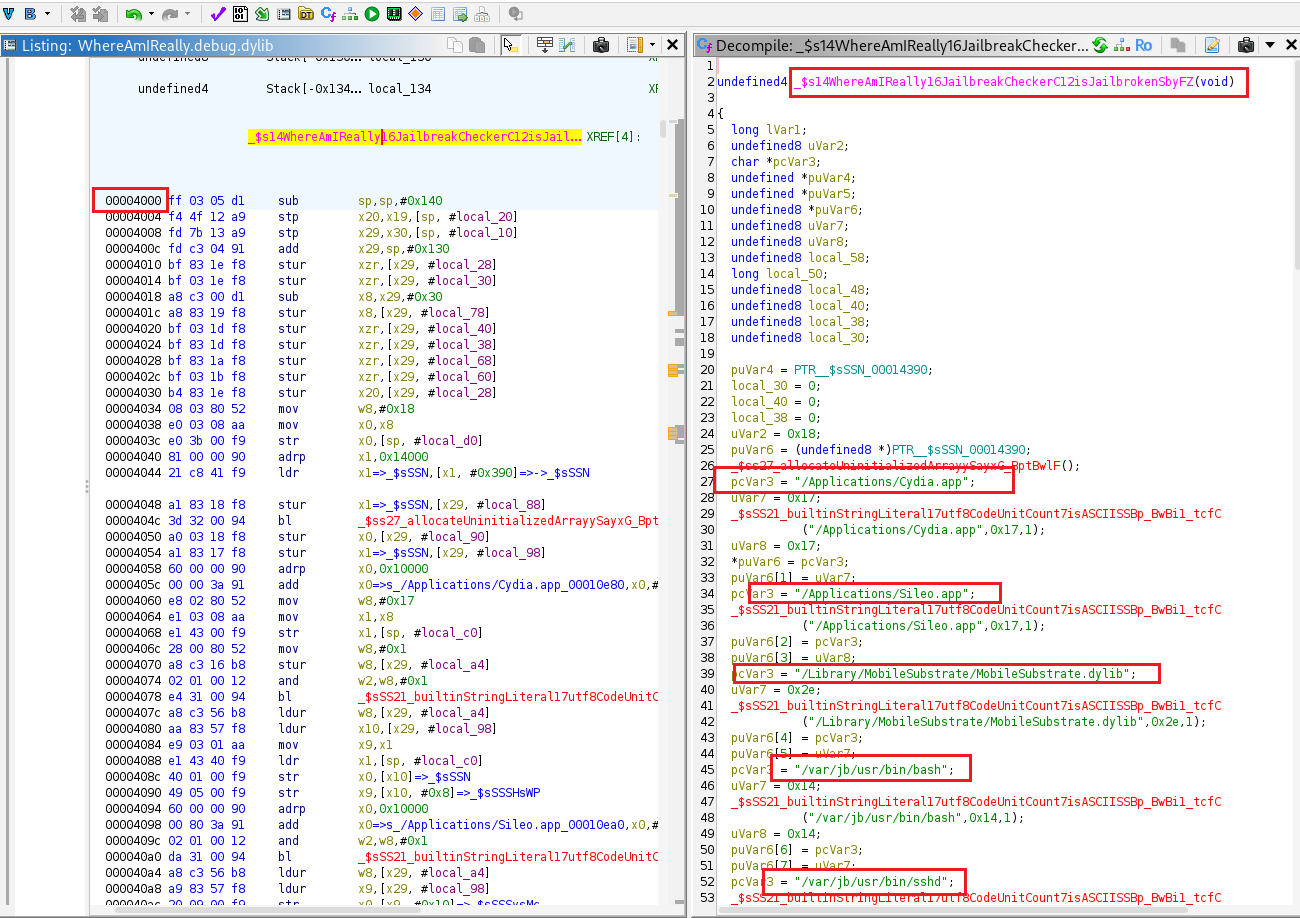Click the green run script play button

coord(371,14)
